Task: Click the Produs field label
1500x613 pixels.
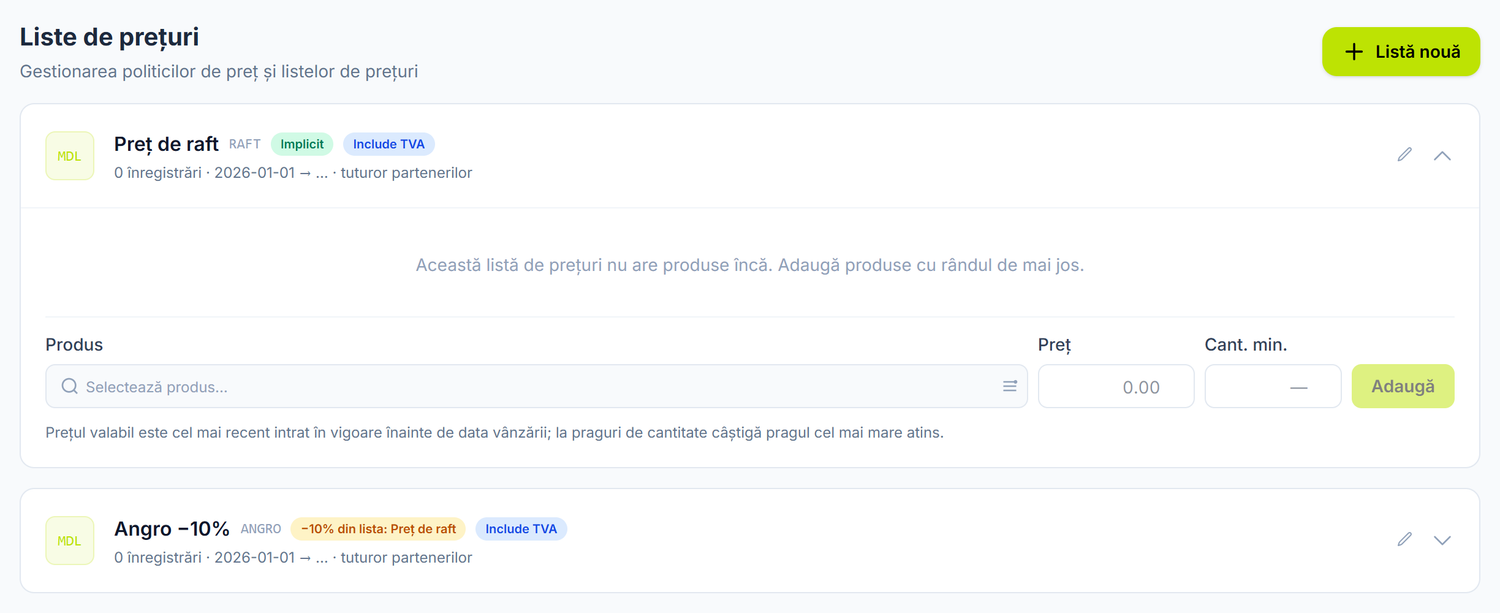Action: [x=74, y=345]
